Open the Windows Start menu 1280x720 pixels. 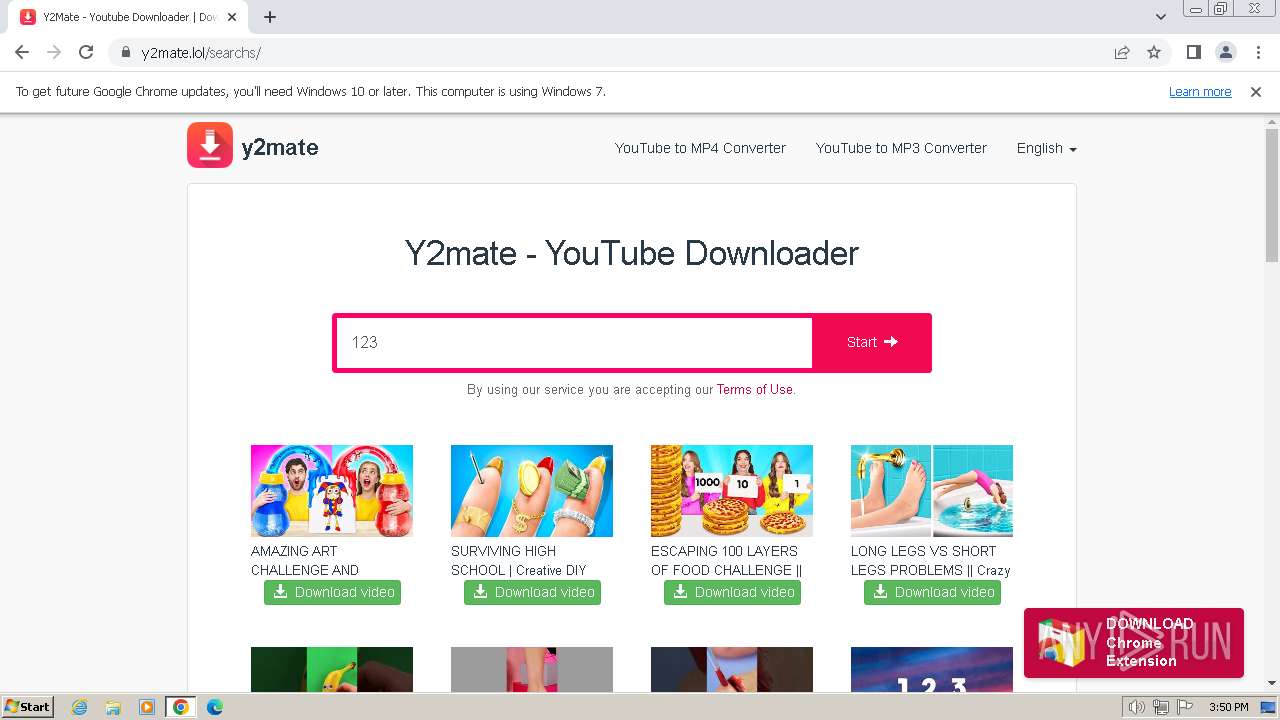[x=28, y=706]
